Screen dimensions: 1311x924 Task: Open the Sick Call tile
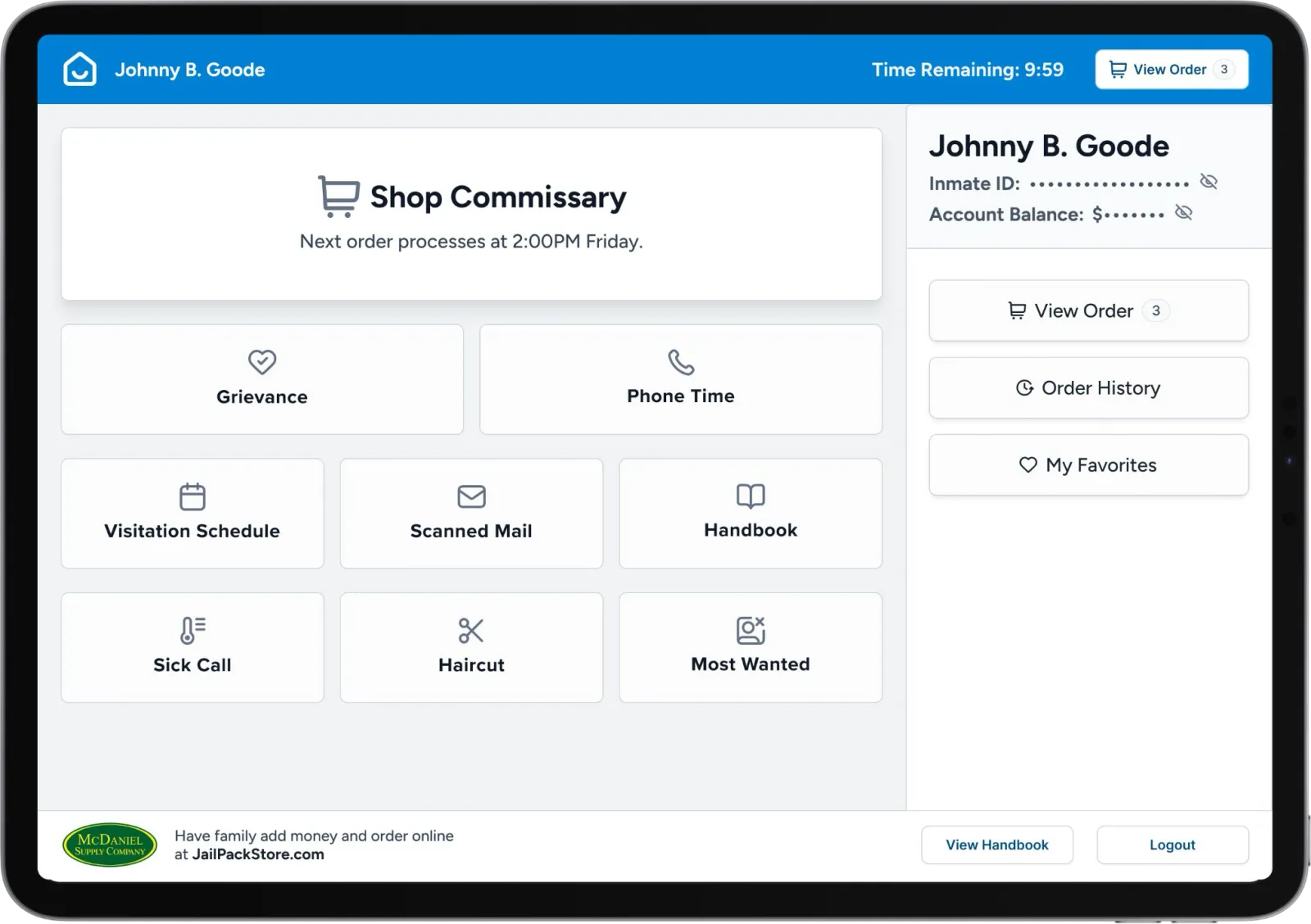pyautogui.click(x=193, y=647)
